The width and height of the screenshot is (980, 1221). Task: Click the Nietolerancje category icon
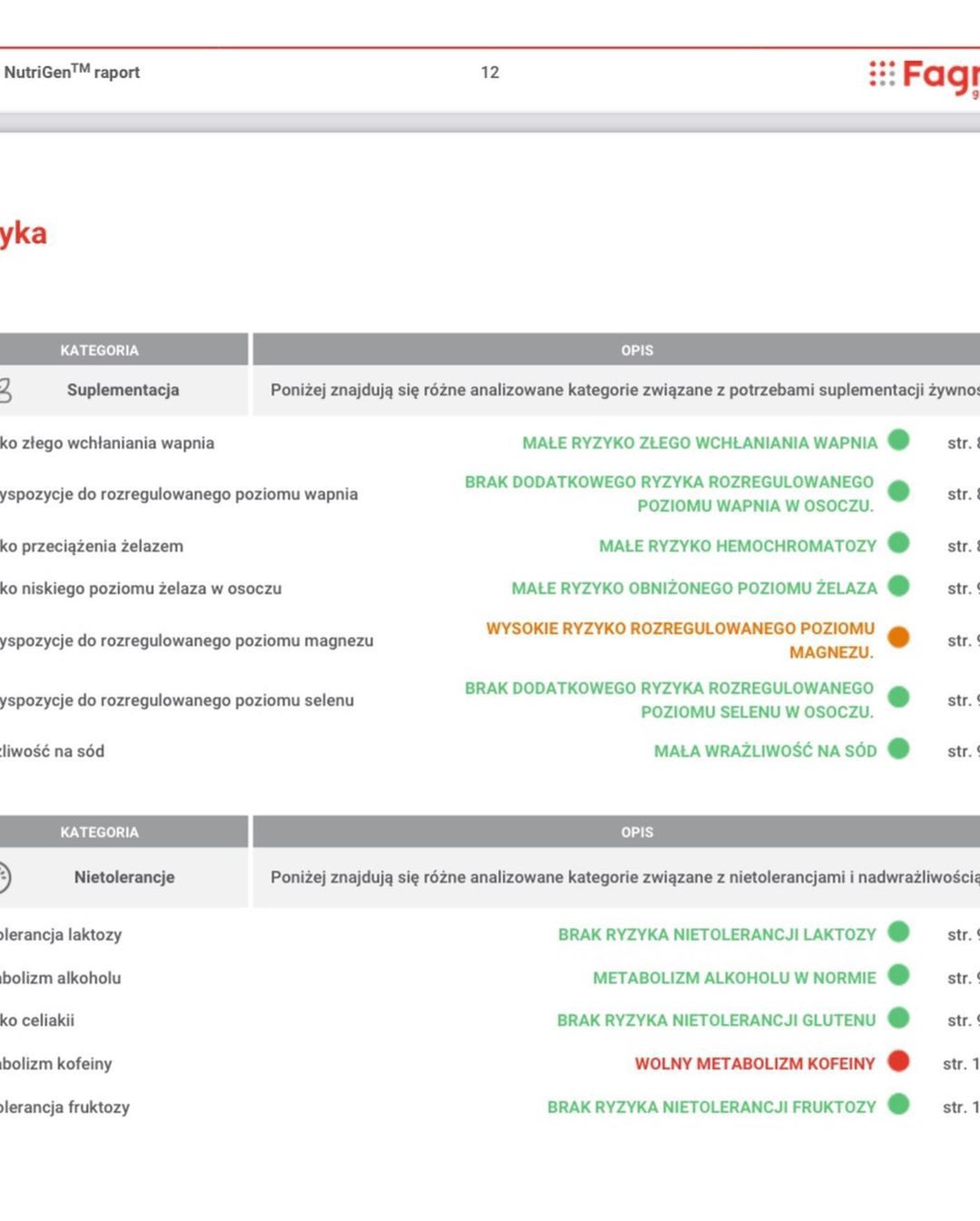(x=4, y=877)
